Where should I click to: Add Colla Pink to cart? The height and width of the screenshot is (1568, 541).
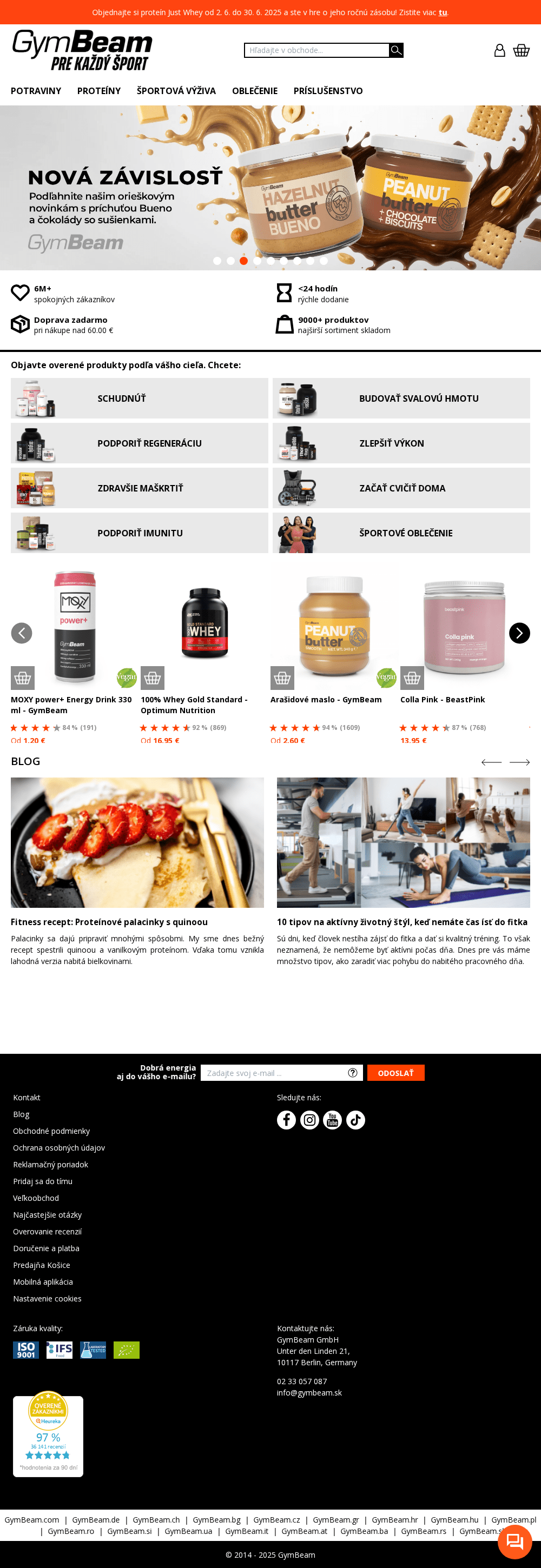point(412,677)
